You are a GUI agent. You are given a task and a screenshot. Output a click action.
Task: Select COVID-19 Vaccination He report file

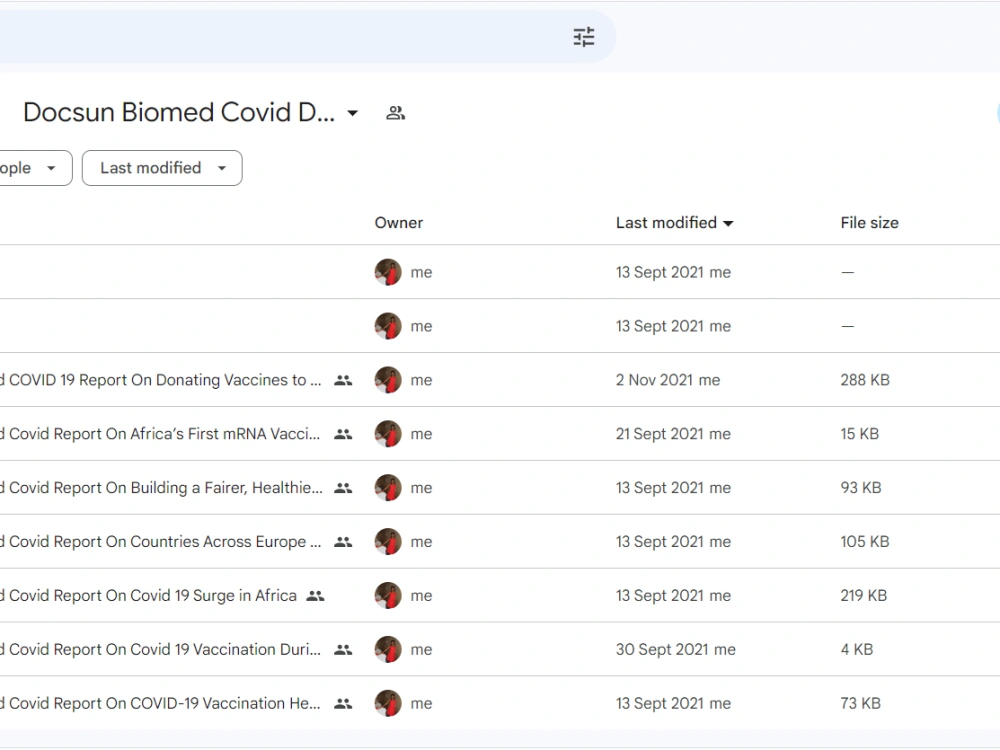[160, 703]
